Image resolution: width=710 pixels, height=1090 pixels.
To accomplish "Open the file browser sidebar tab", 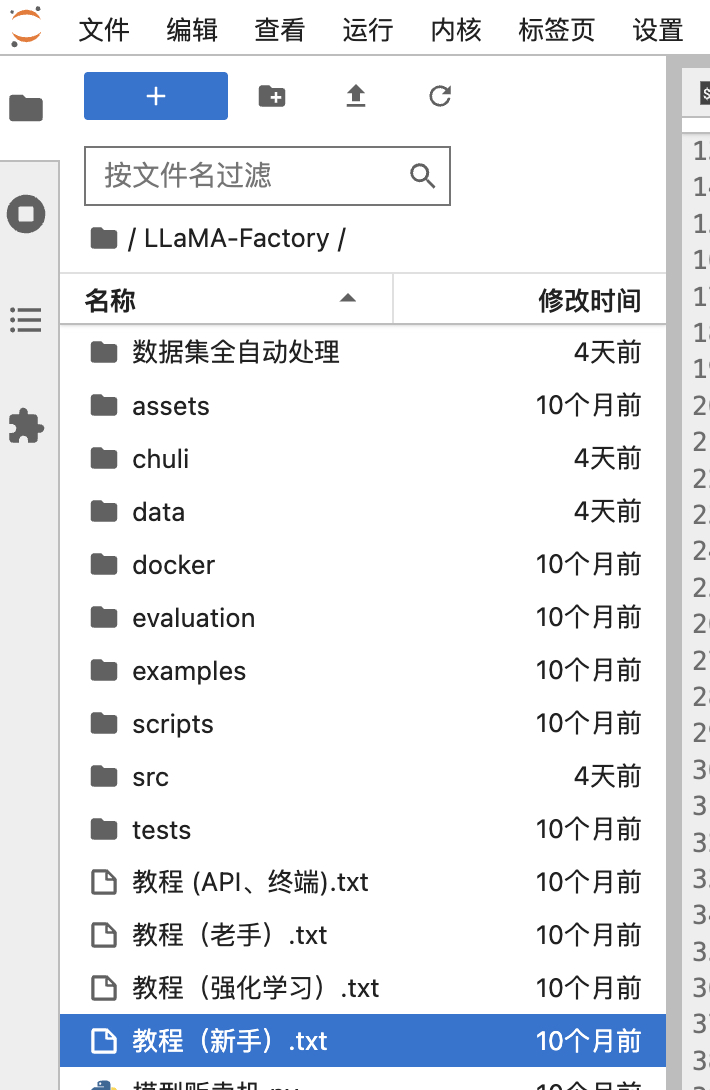I will (27, 108).
